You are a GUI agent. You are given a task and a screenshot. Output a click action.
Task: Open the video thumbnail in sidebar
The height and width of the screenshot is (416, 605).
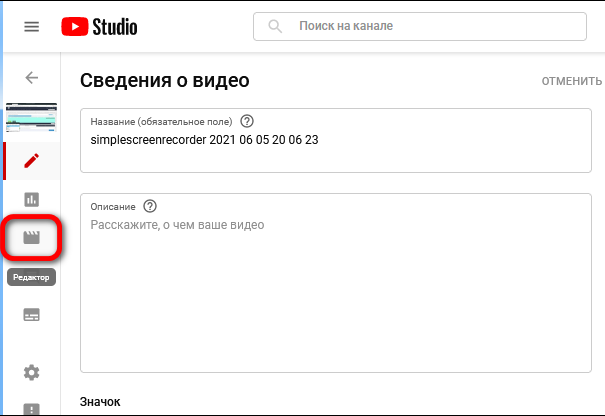pyautogui.click(x=32, y=117)
